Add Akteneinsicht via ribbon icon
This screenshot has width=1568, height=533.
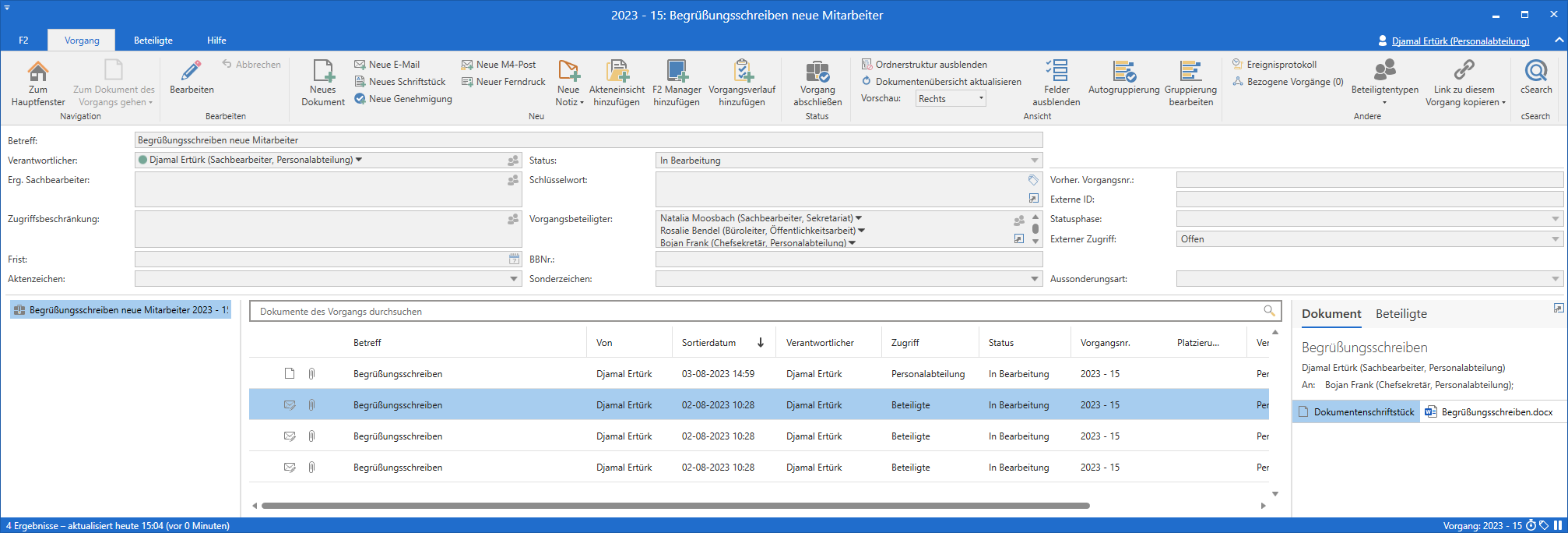pos(617,72)
